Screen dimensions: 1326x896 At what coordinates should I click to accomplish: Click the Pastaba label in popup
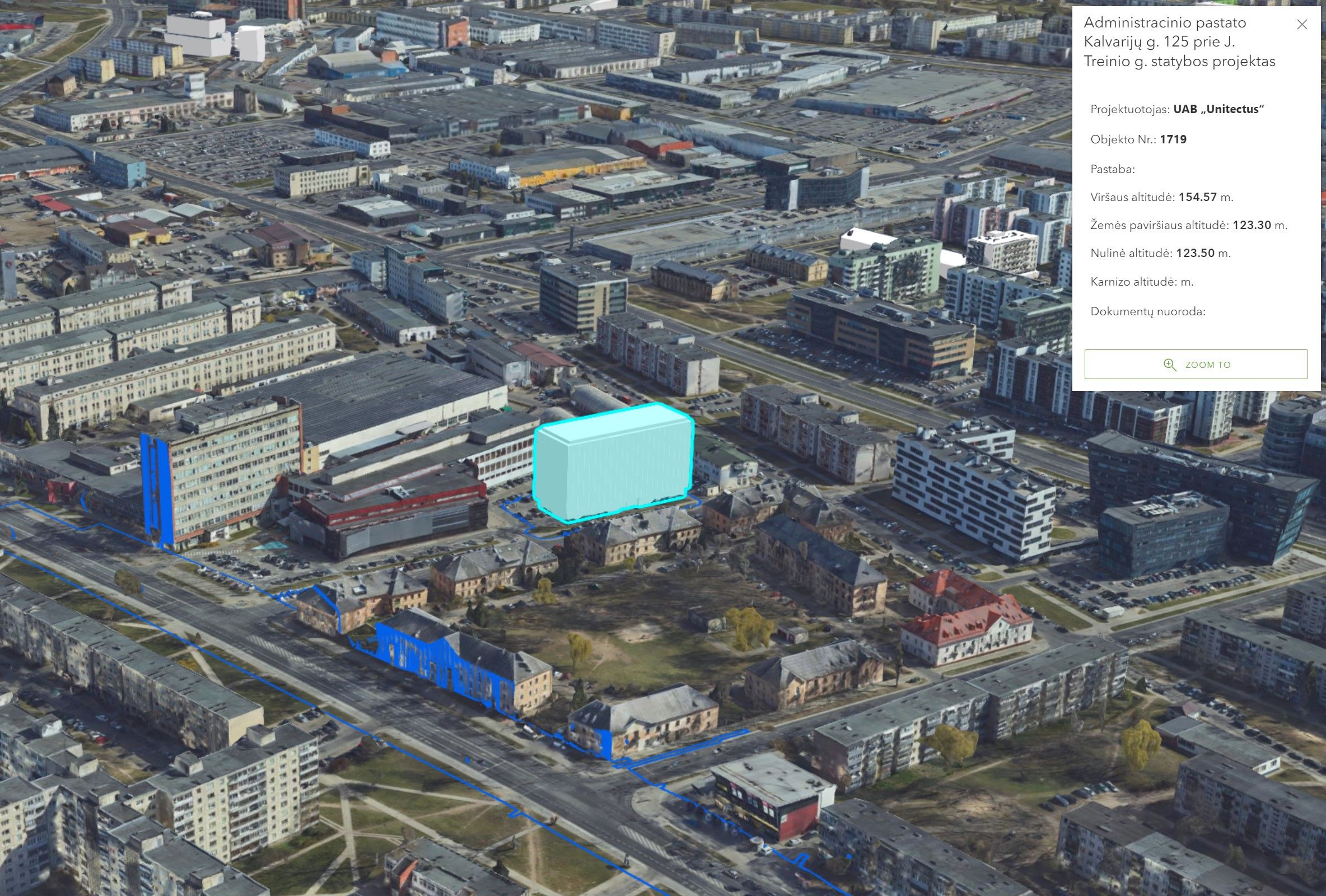pyautogui.click(x=1112, y=169)
